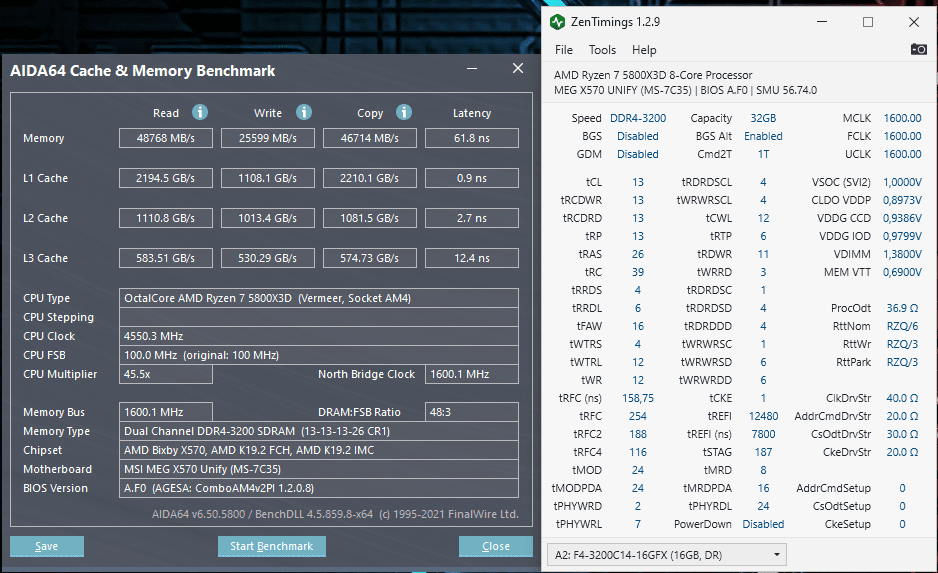The height and width of the screenshot is (573, 938).
Task: Click the Memory Type field Dual Channel DDR4-3200
Action: (x=318, y=431)
